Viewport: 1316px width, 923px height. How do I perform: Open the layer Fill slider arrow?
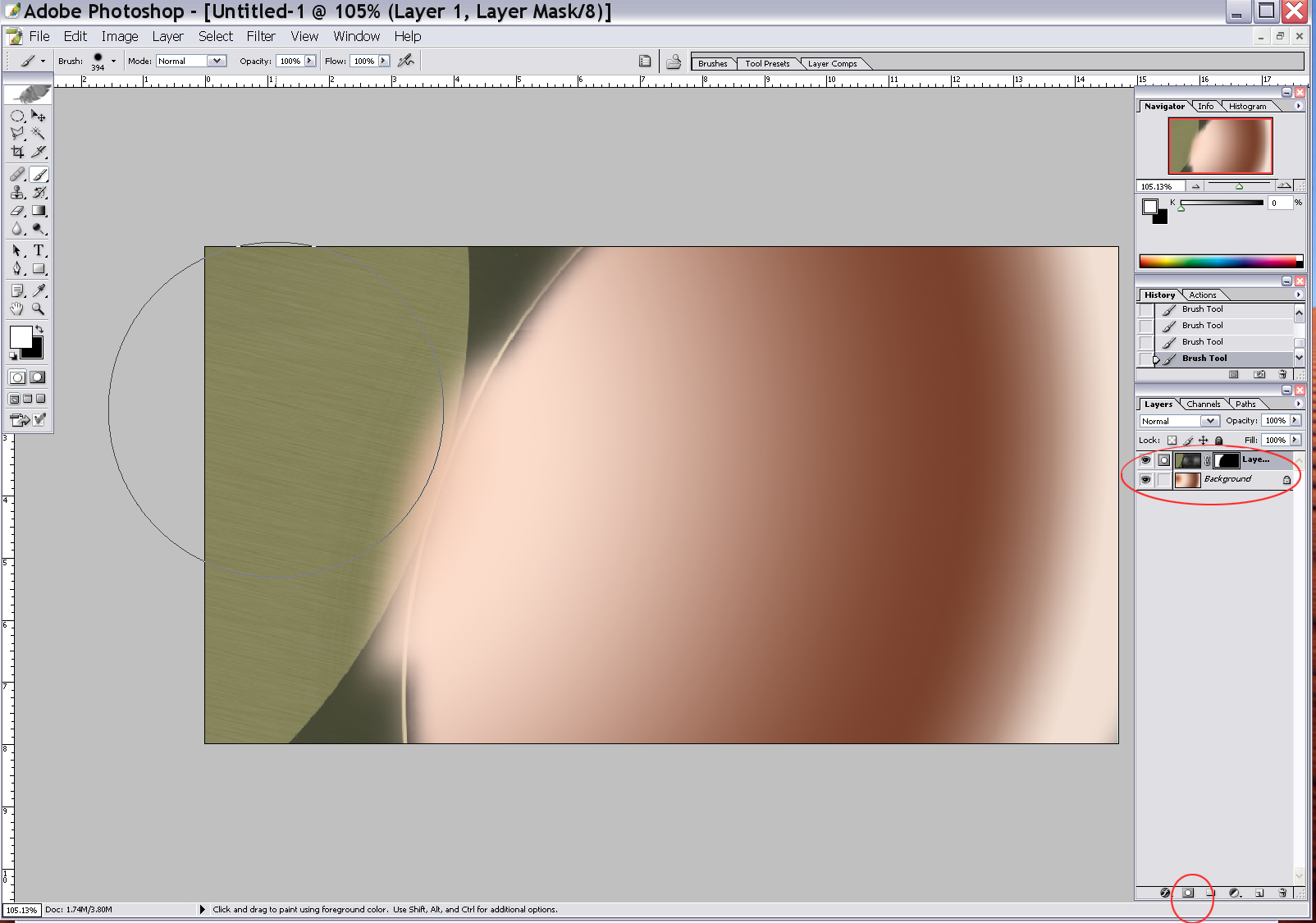(1295, 440)
